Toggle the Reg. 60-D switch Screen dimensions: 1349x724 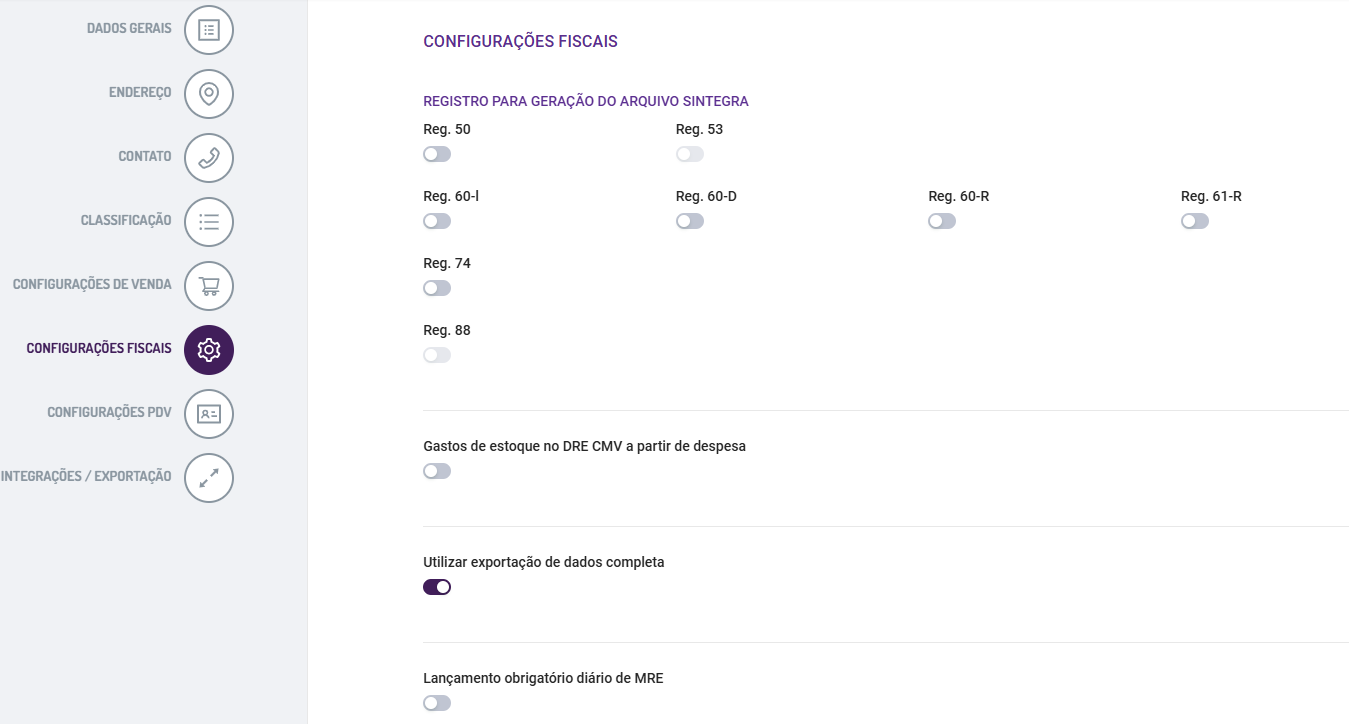pyautogui.click(x=690, y=221)
